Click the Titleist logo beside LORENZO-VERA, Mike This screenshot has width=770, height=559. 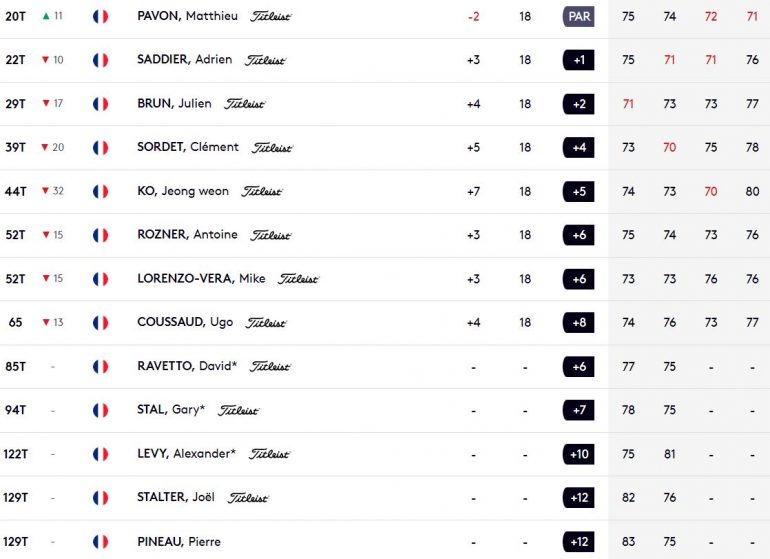point(298,279)
